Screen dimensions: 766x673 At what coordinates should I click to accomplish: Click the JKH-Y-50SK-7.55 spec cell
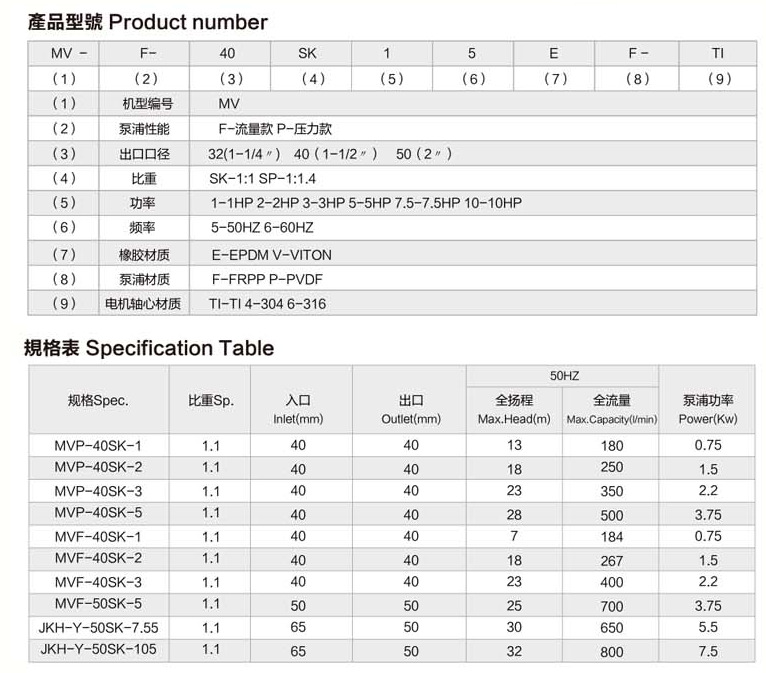pos(98,628)
